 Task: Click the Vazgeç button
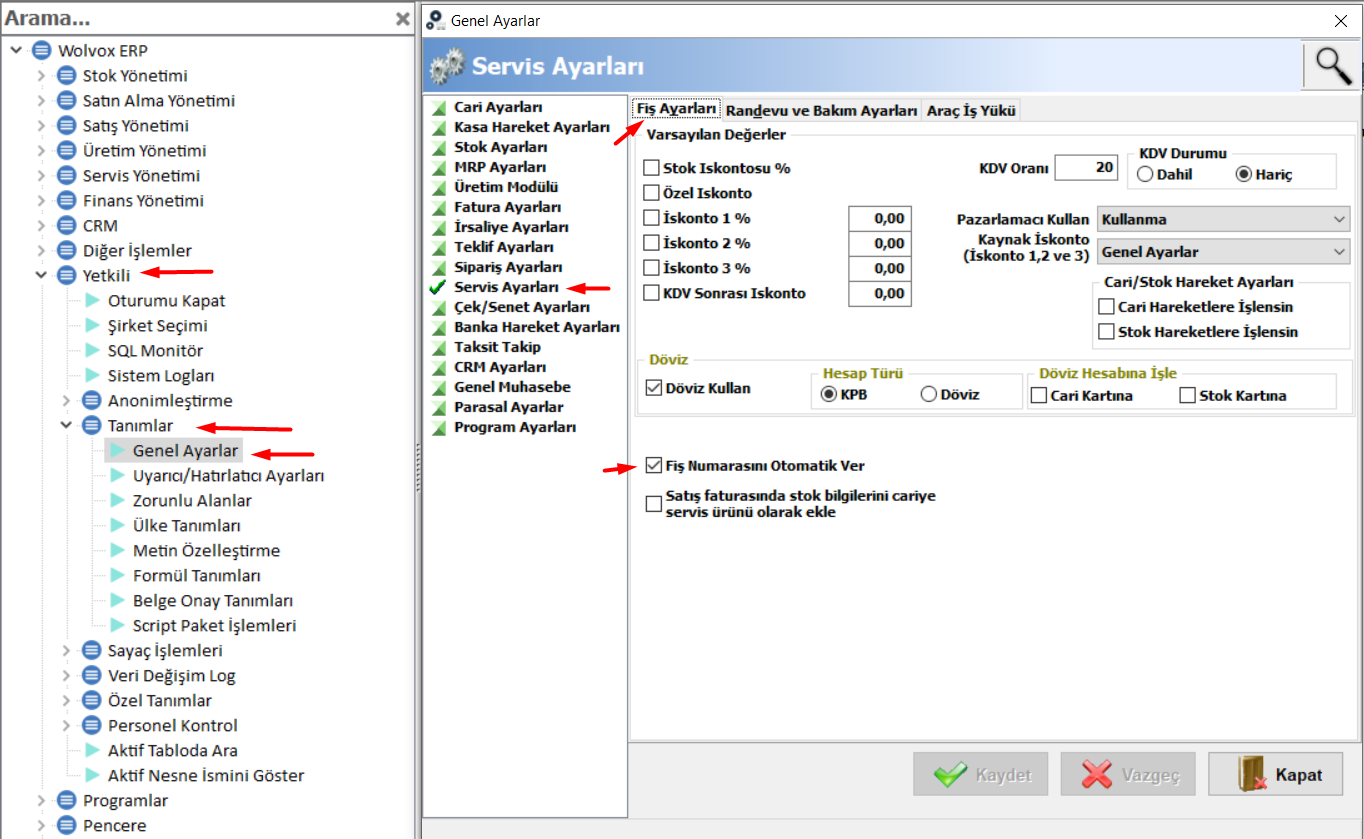click(x=1127, y=774)
